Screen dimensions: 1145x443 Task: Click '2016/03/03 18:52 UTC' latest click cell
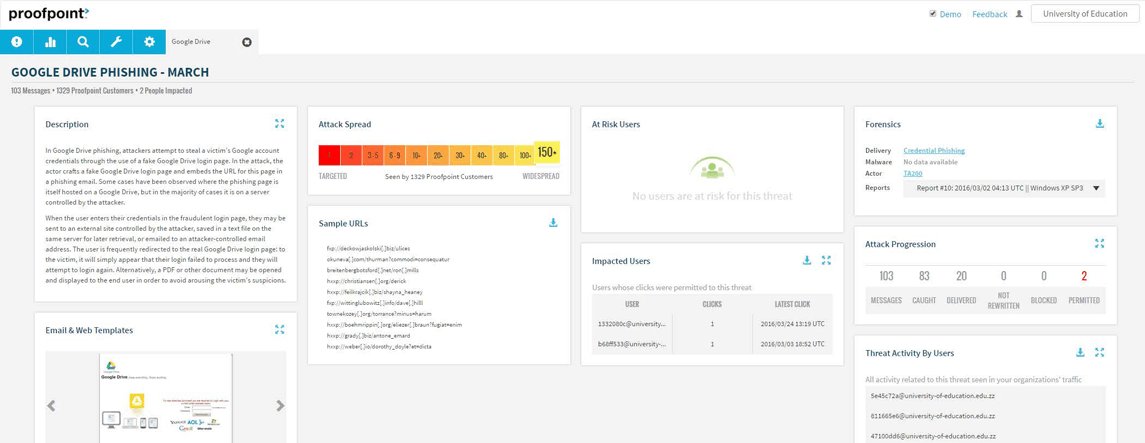(x=792, y=342)
